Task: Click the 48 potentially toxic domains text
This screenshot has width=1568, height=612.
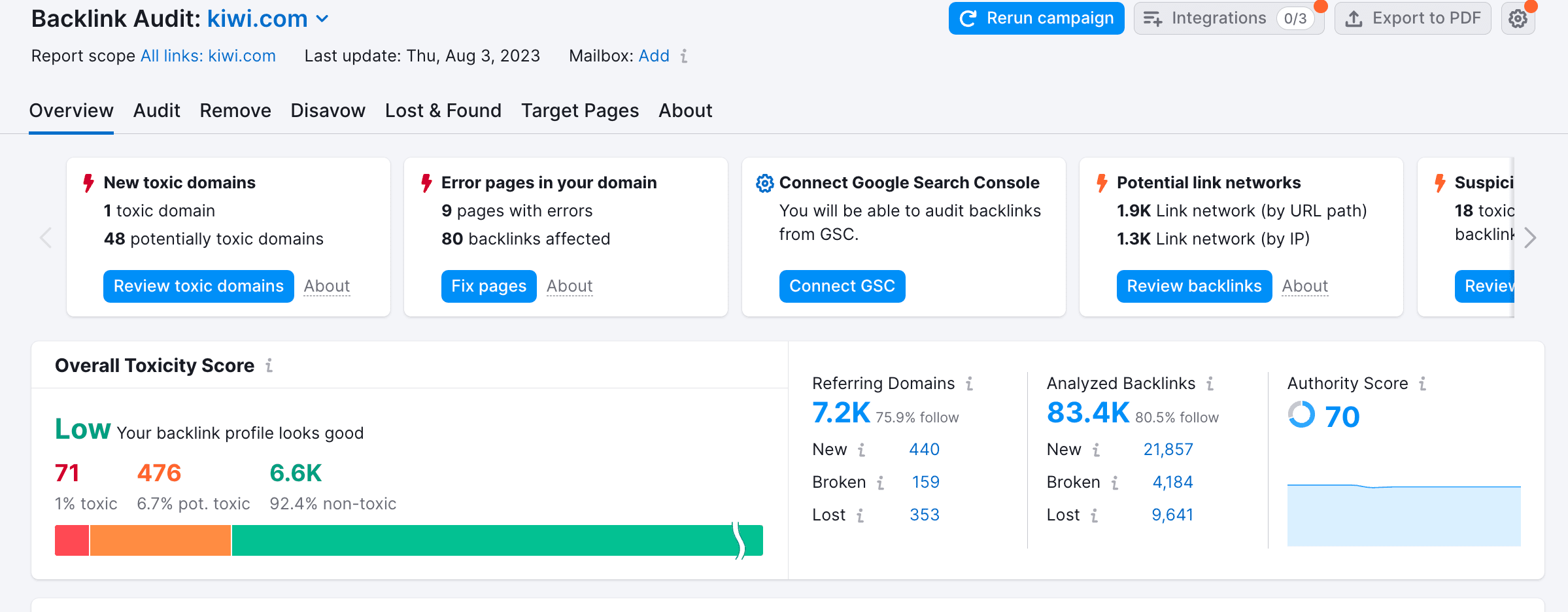Action: (214, 239)
